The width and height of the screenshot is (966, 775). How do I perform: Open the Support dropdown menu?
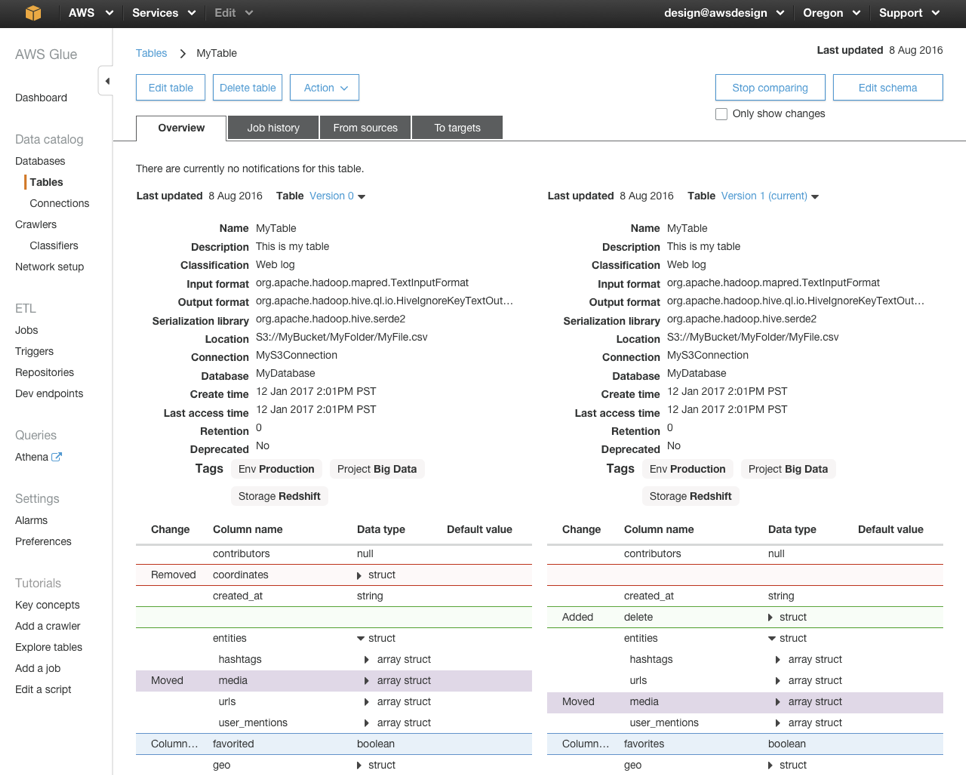(909, 13)
